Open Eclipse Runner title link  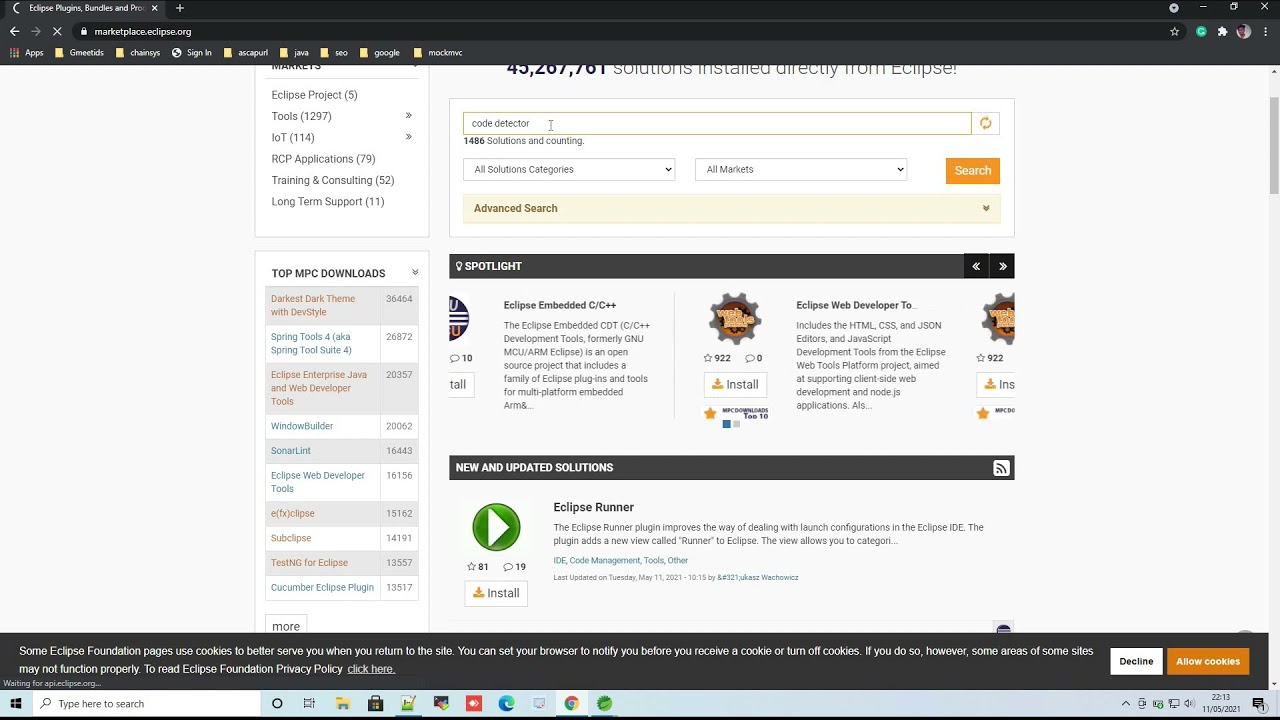(593, 507)
